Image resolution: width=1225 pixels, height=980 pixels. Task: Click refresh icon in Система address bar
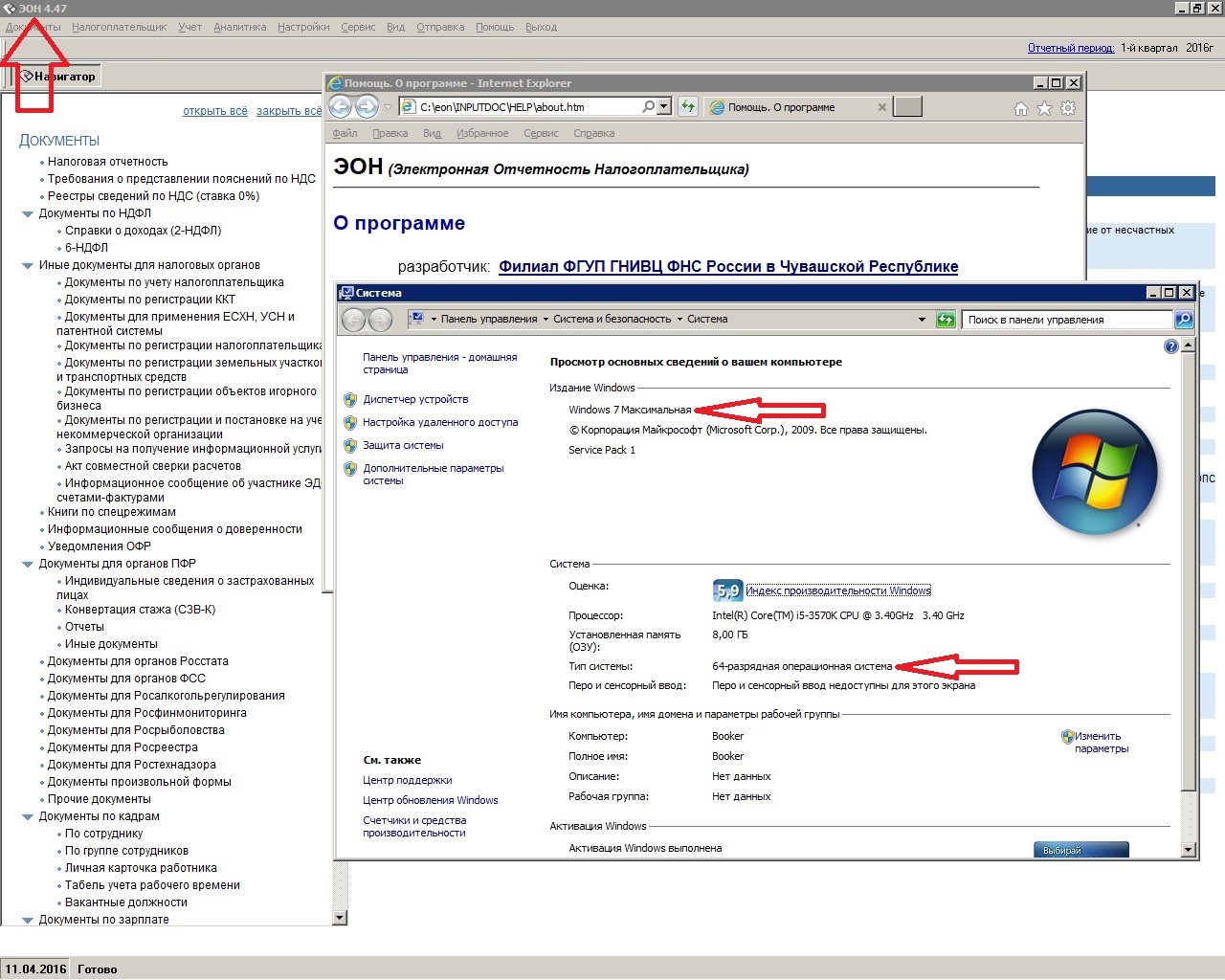pyautogui.click(x=946, y=320)
